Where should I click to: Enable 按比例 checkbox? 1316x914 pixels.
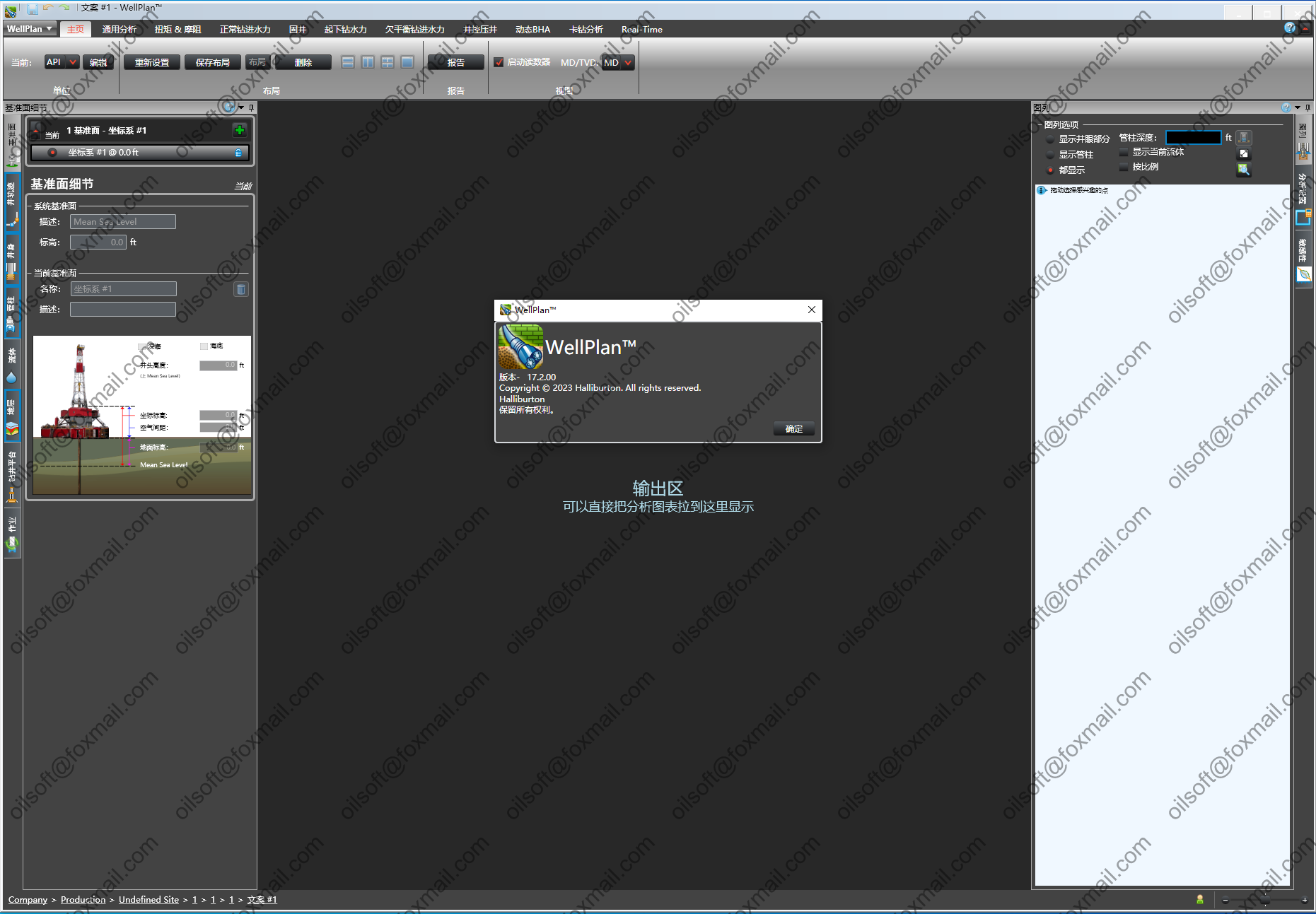(1124, 167)
